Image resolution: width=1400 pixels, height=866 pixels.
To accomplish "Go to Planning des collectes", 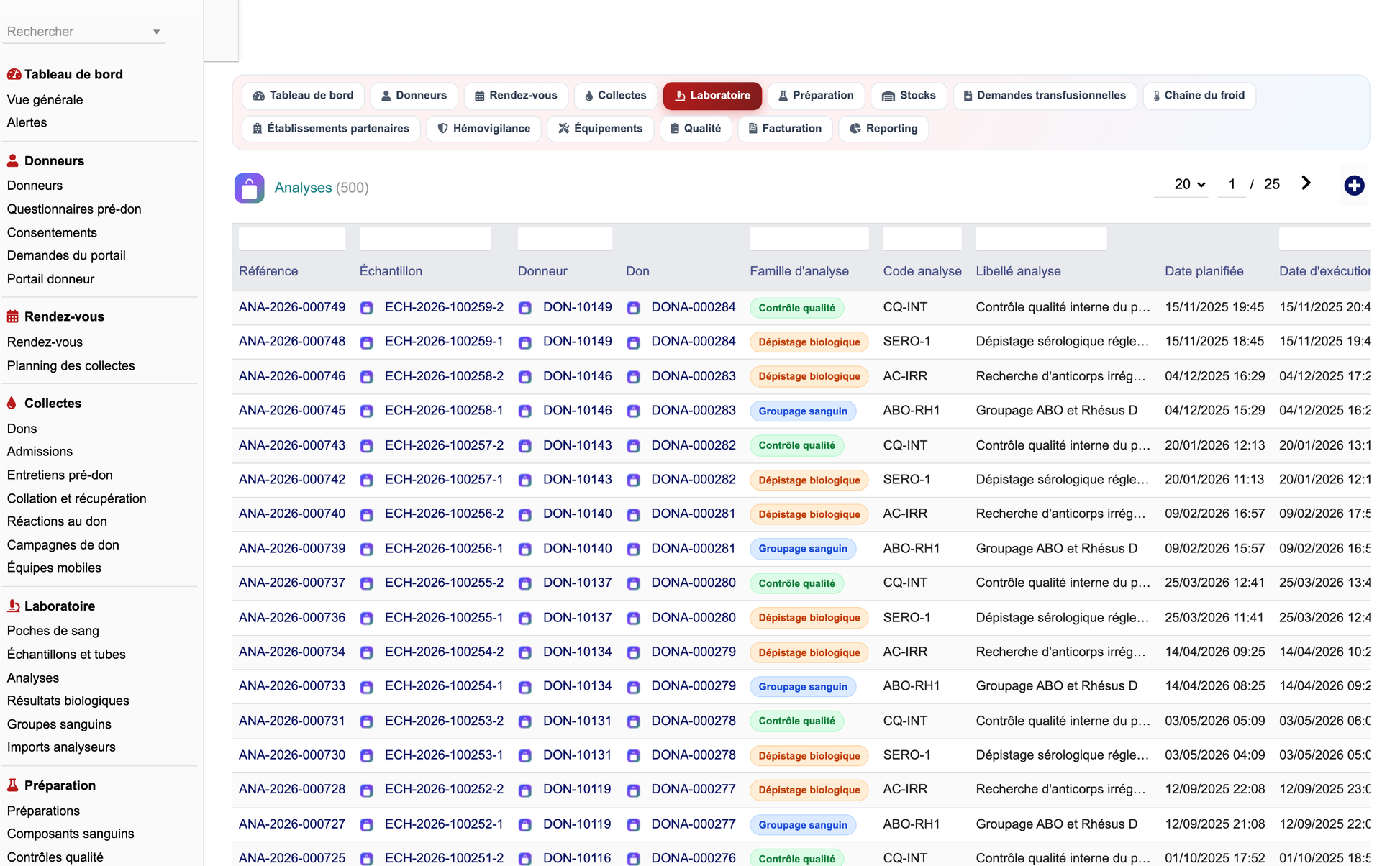I will click(71, 365).
